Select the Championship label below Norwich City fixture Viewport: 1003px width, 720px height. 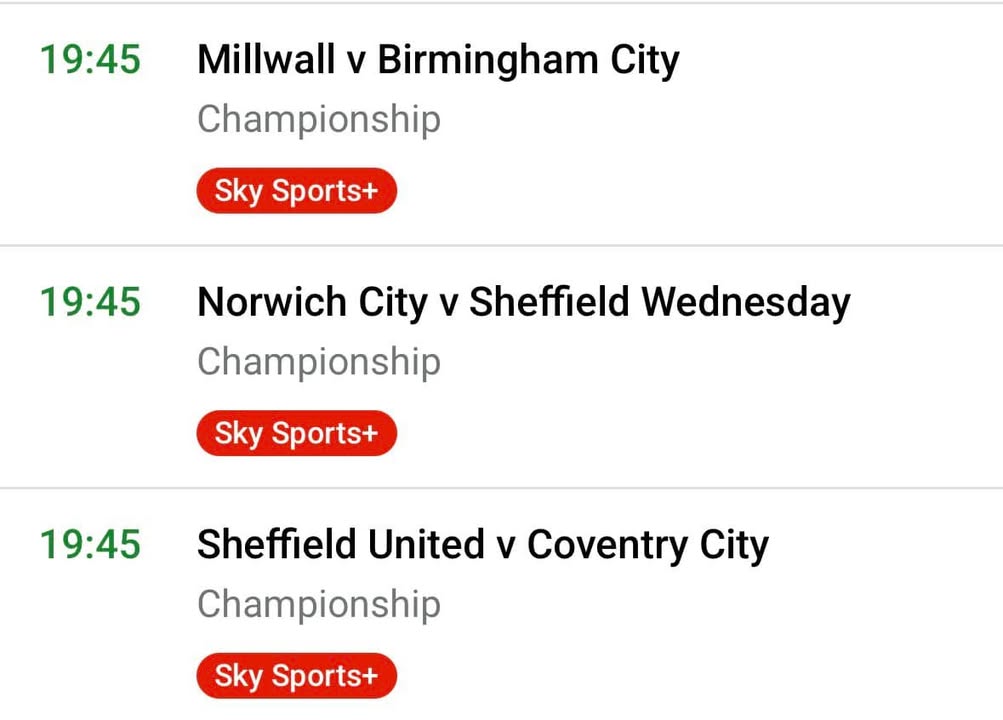click(x=319, y=361)
